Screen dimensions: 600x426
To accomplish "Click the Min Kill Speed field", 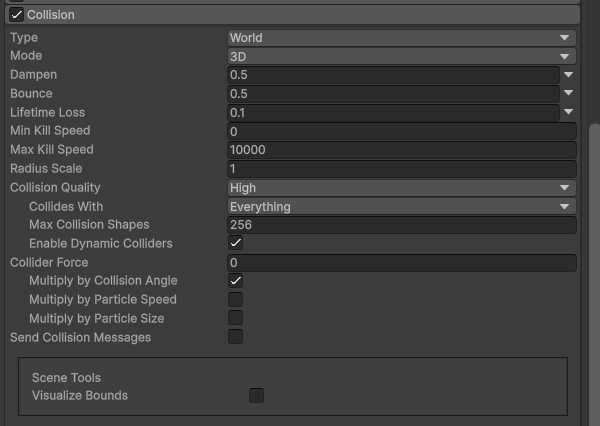I will coord(401,131).
